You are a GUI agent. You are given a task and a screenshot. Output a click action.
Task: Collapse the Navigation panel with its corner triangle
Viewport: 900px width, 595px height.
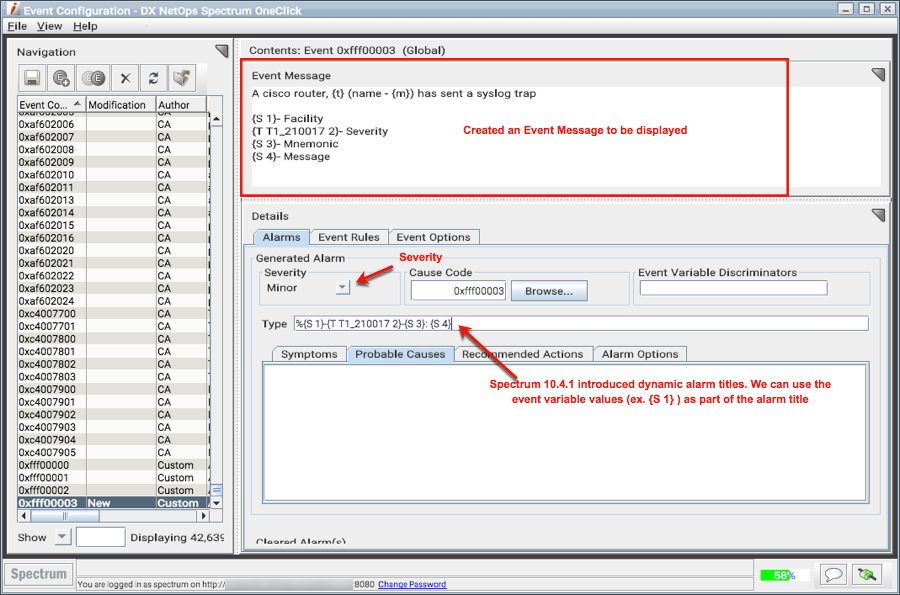222,51
